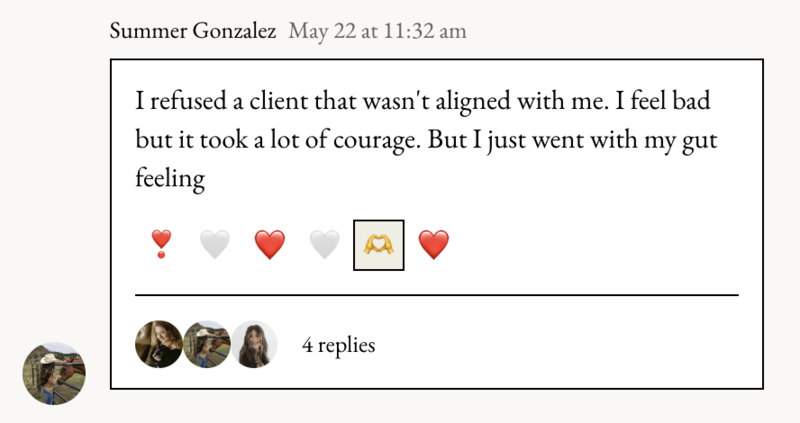Toggle the second white heart reaction
This screenshot has width=800, height=423.
click(x=324, y=244)
